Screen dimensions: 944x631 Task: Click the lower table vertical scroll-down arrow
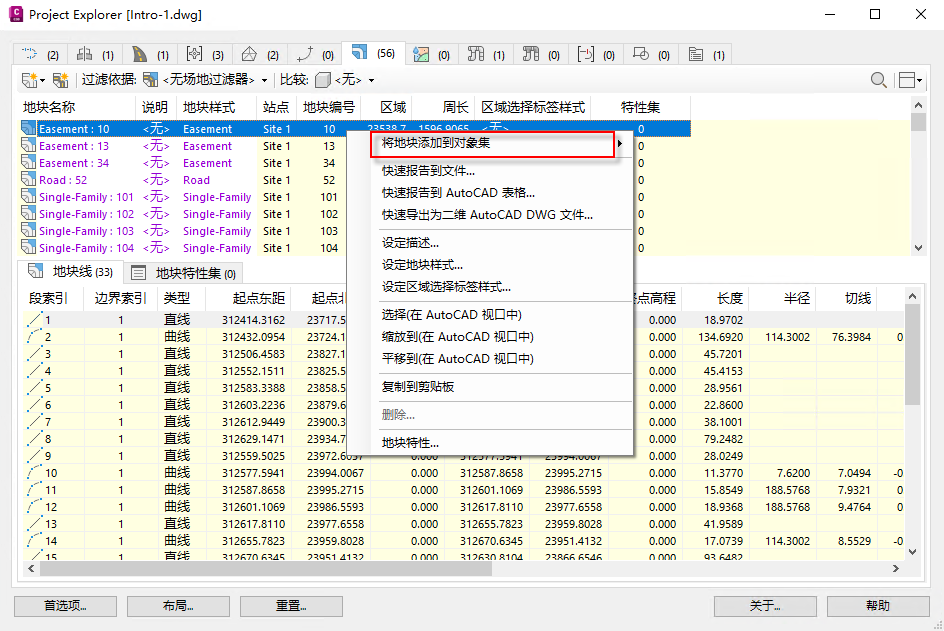[x=913, y=552]
